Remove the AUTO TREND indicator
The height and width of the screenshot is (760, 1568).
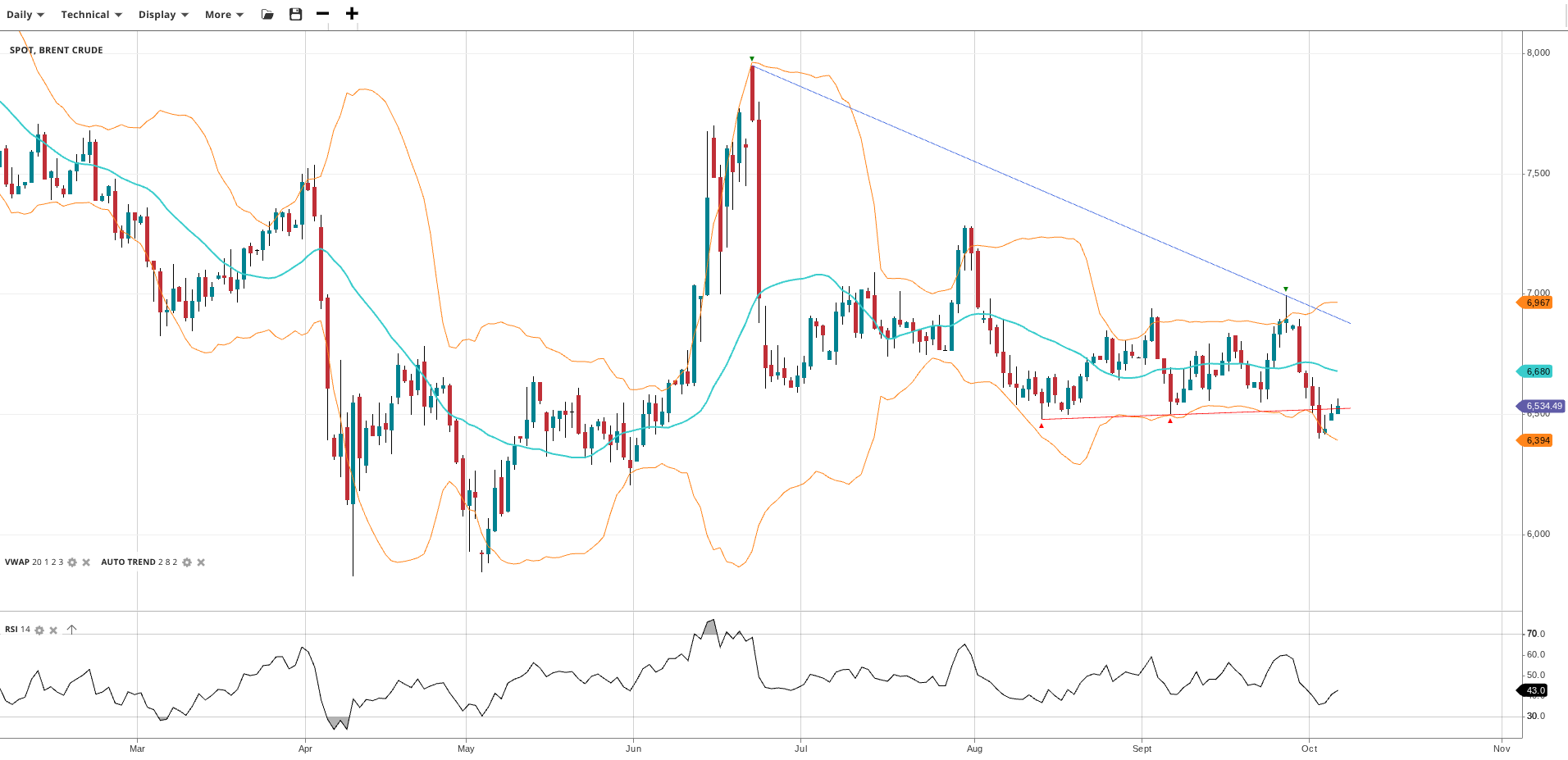(x=201, y=562)
